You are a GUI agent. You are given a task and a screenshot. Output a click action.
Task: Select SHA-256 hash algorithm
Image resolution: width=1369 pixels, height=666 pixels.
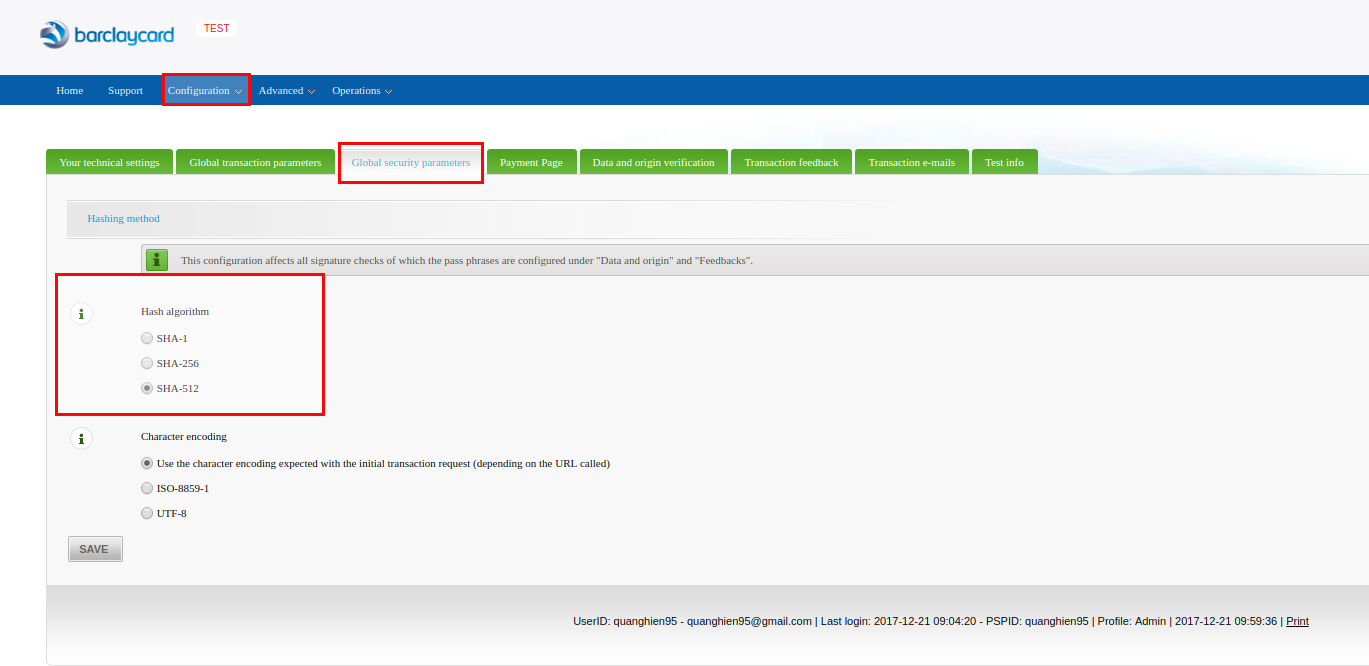pos(147,363)
